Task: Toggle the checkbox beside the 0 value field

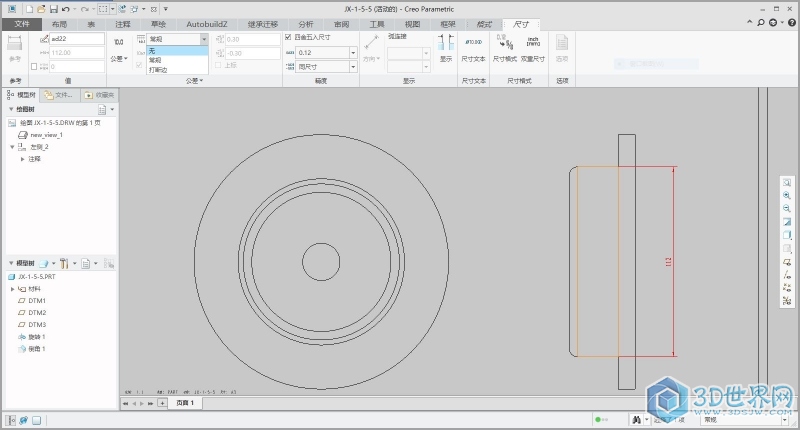Action: point(34,66)
